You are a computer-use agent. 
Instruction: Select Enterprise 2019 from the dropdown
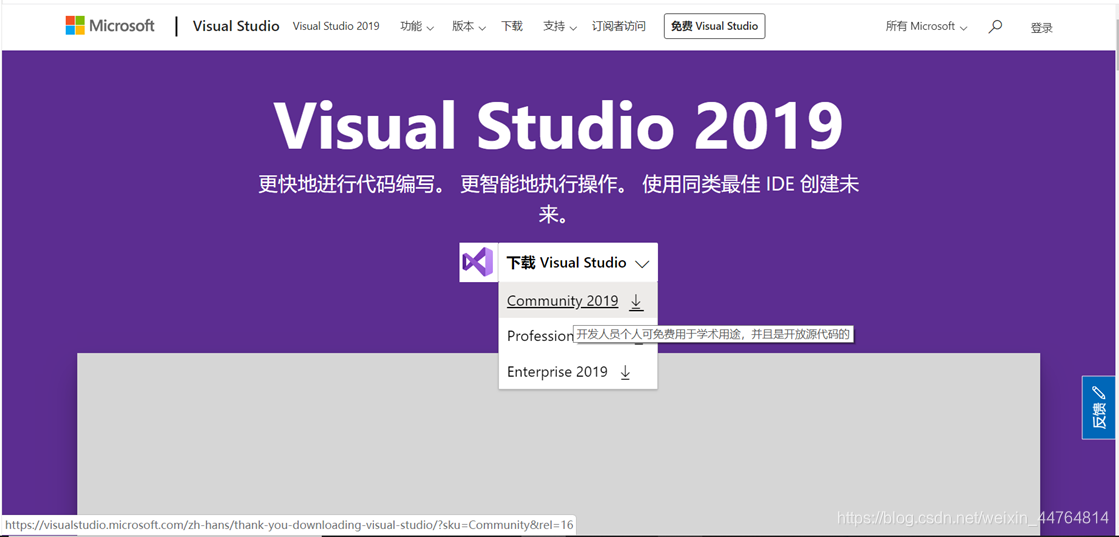[x=578, y=371]
